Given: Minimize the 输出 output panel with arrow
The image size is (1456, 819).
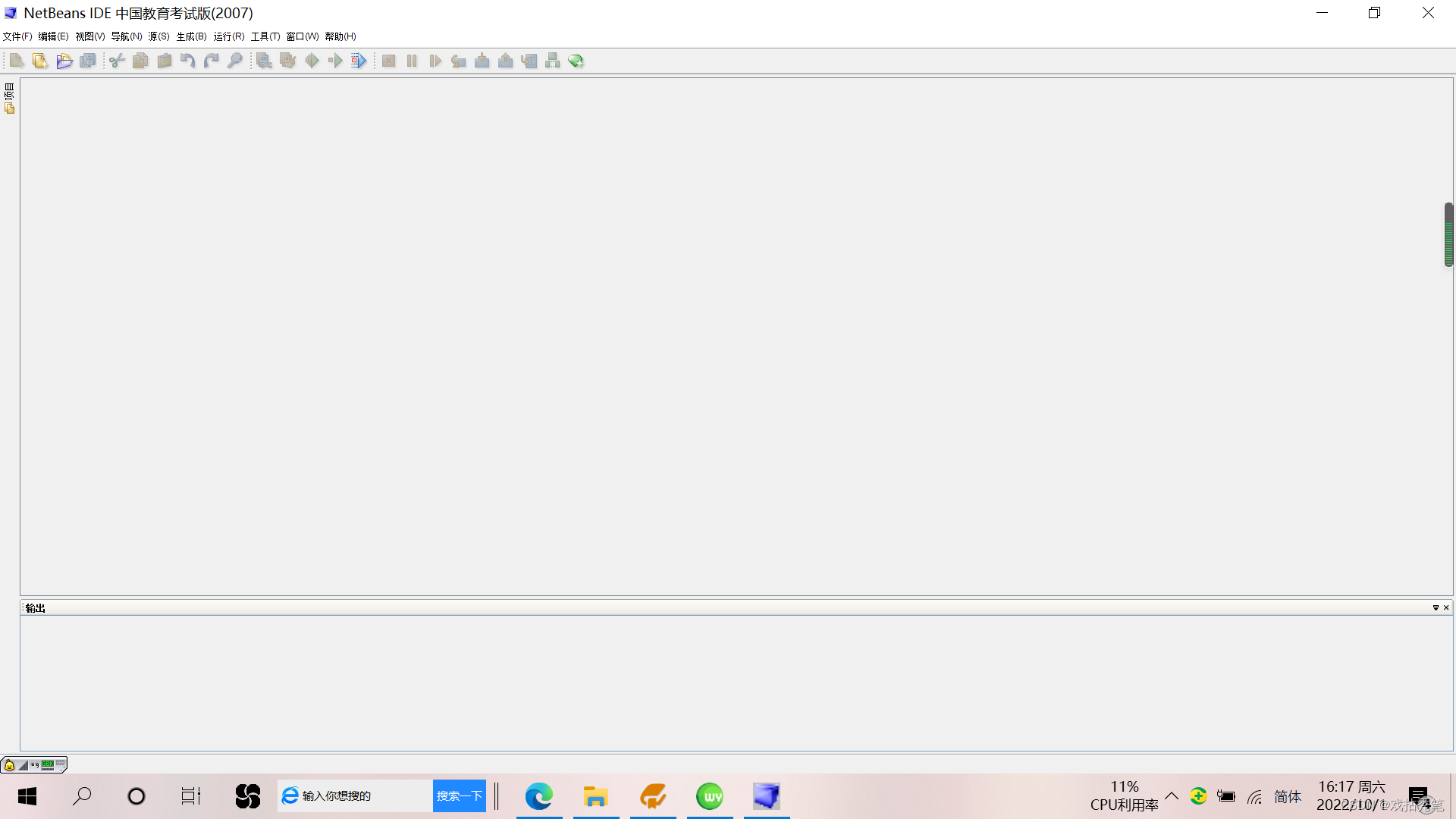Looking at the screenshot, I should click(x=1436, y=607).
